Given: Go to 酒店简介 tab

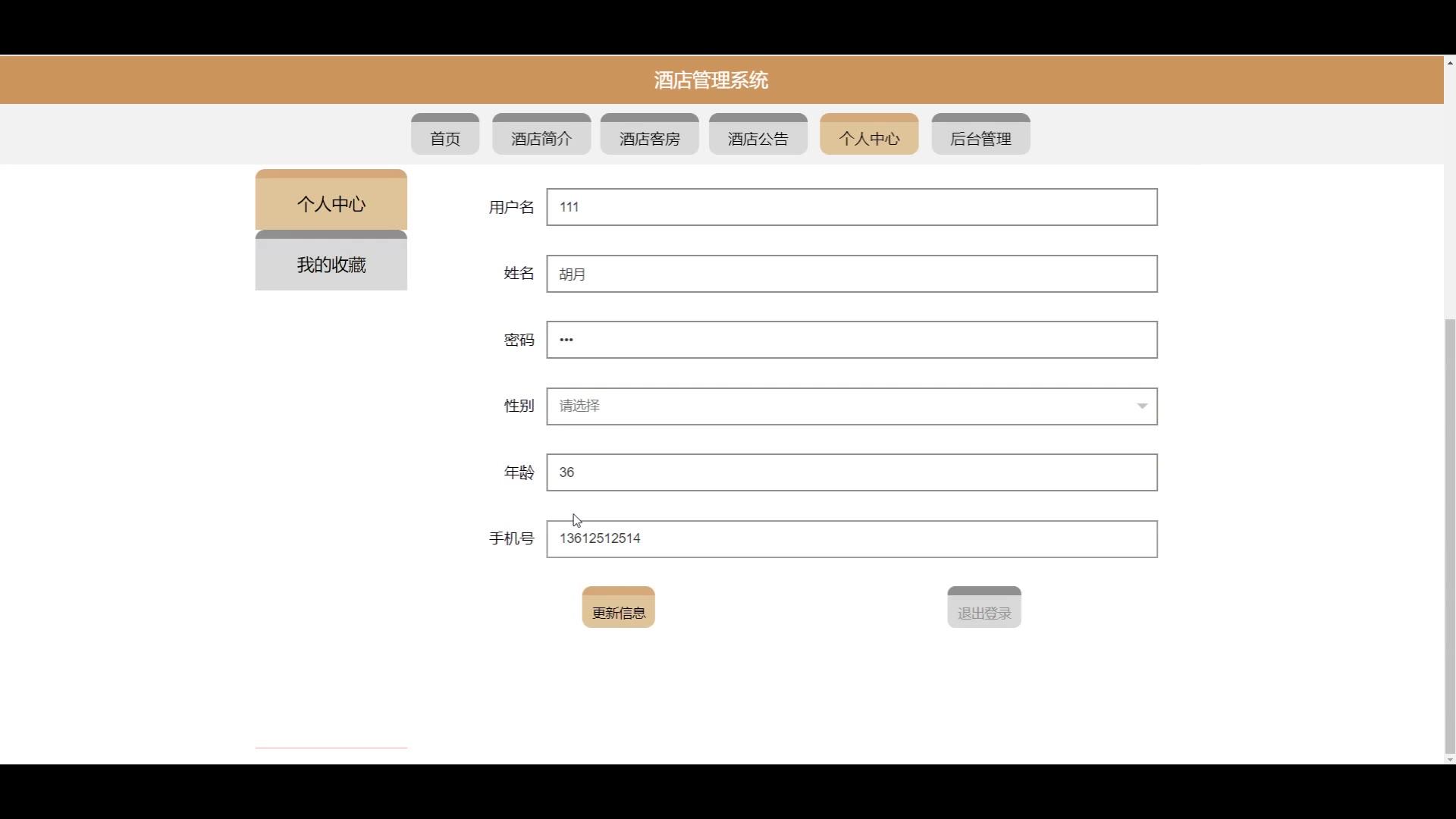Looking at the screenshot, I should pyautogui.click(x=541, y=136).
